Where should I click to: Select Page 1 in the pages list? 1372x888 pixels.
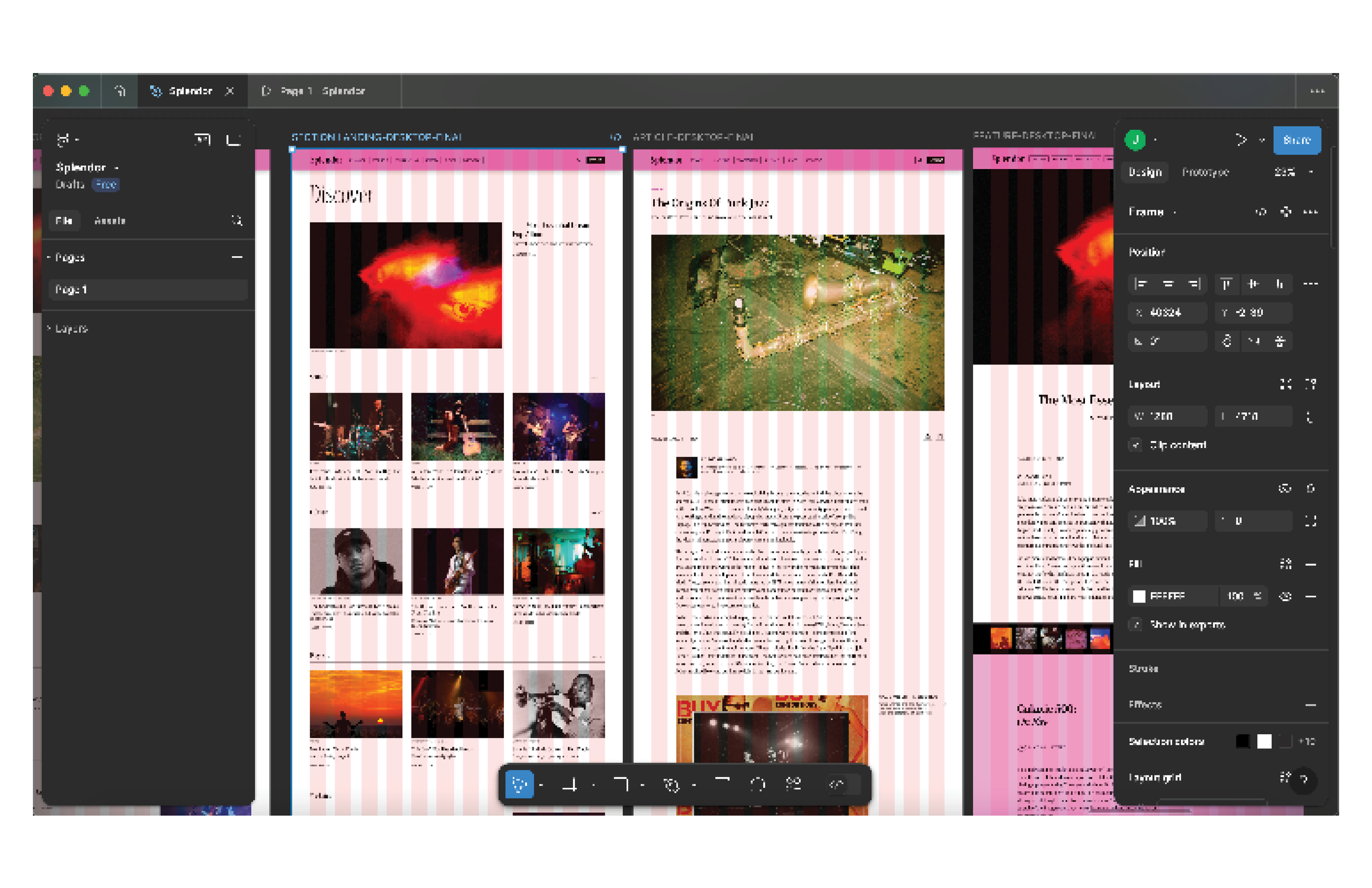point(71,289)
